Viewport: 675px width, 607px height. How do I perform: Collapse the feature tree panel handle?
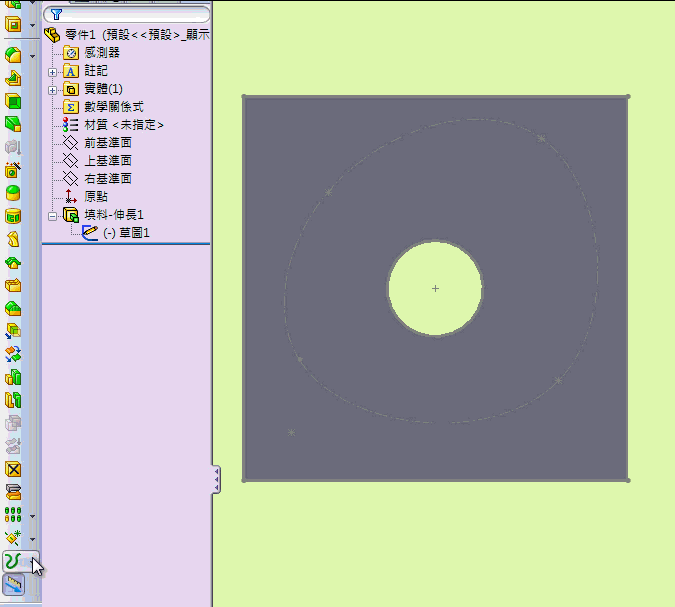(x=217, y=479)
